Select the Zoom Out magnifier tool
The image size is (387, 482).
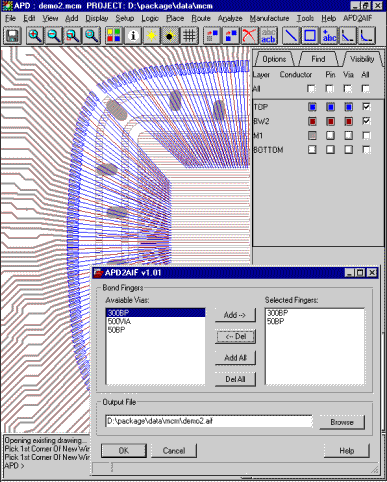click(54, 35)
